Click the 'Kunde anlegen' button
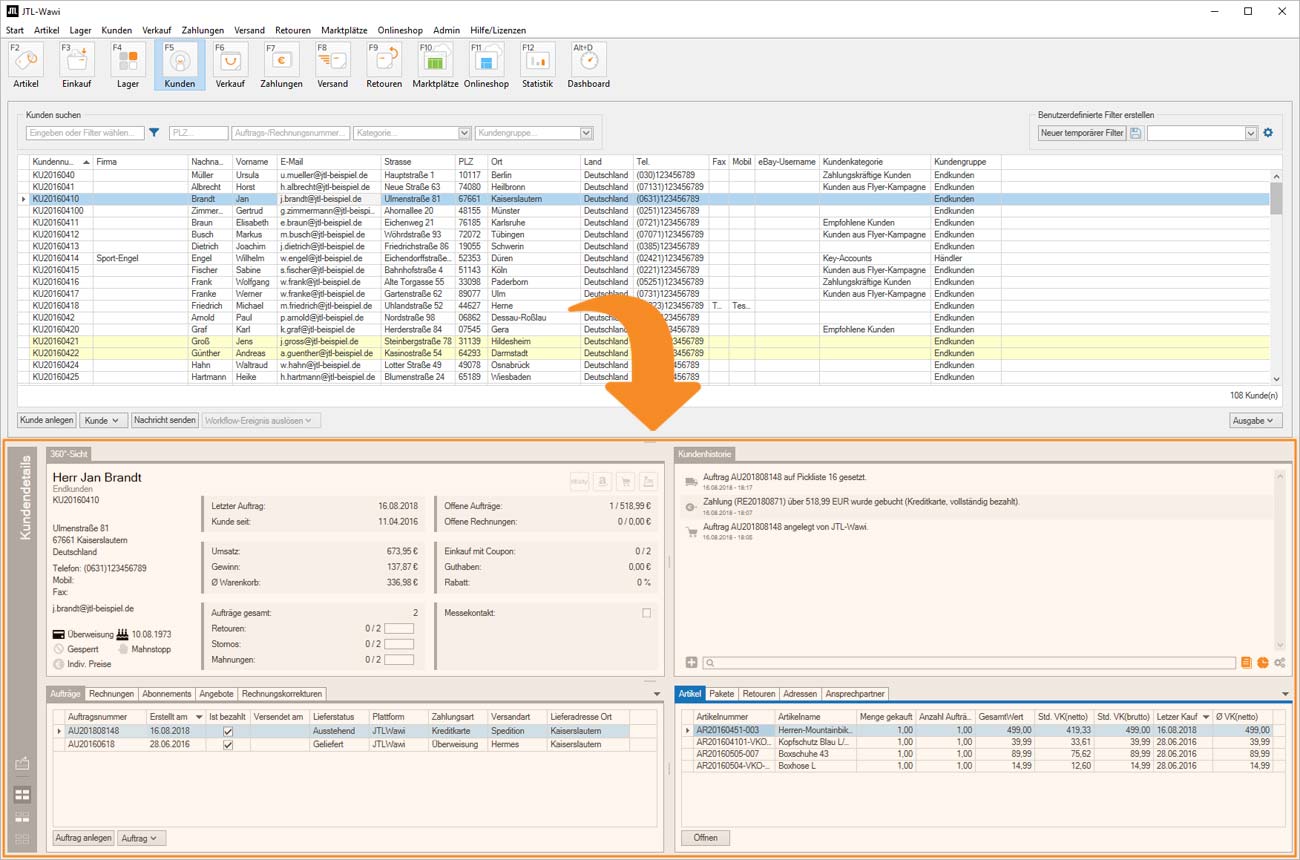The height and width of the screenshot is (860, 1300). (x=46, y=421)
